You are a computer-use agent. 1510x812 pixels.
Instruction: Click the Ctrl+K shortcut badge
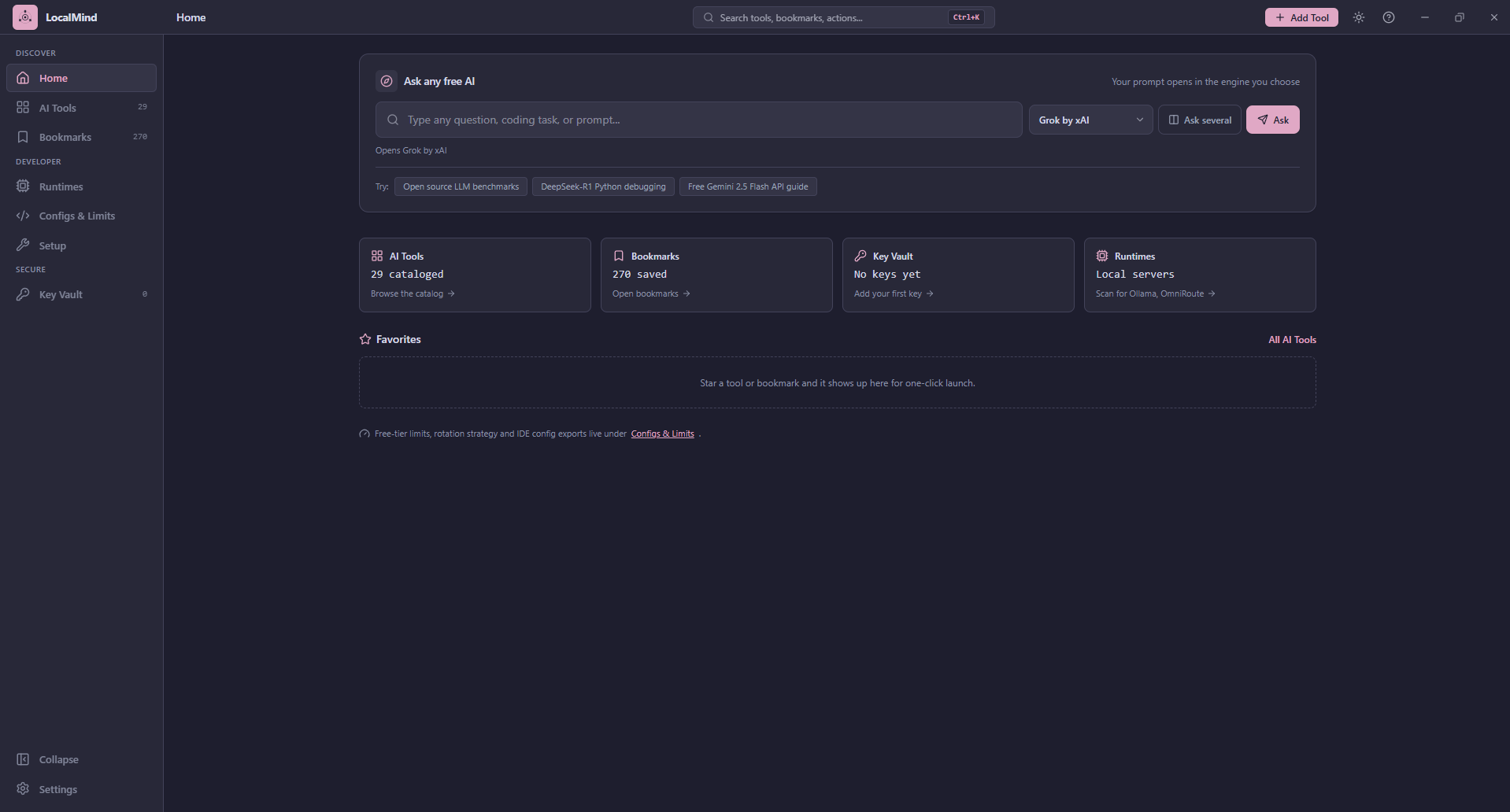tap(966, 17)
